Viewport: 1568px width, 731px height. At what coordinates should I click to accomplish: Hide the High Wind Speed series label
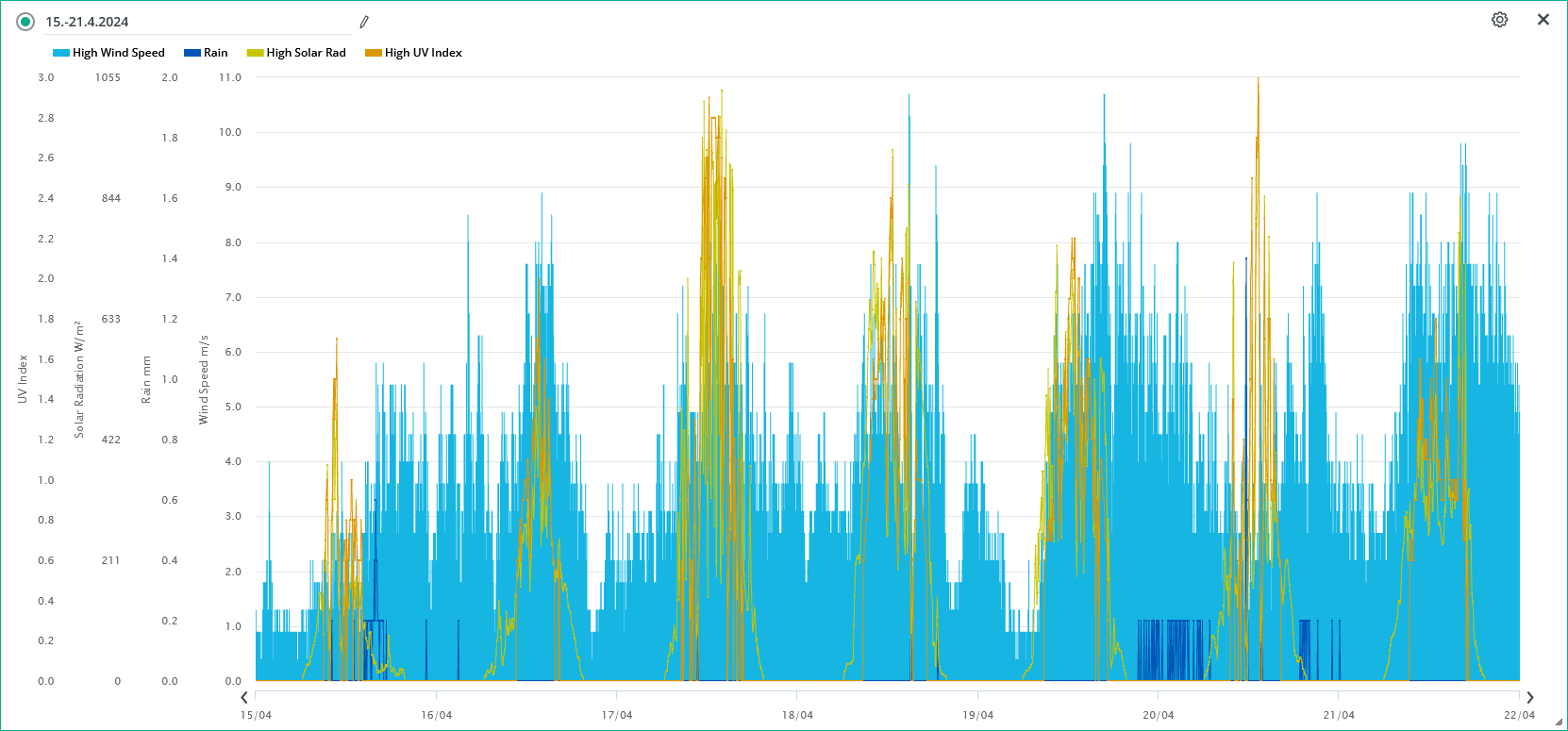[118, 53]
